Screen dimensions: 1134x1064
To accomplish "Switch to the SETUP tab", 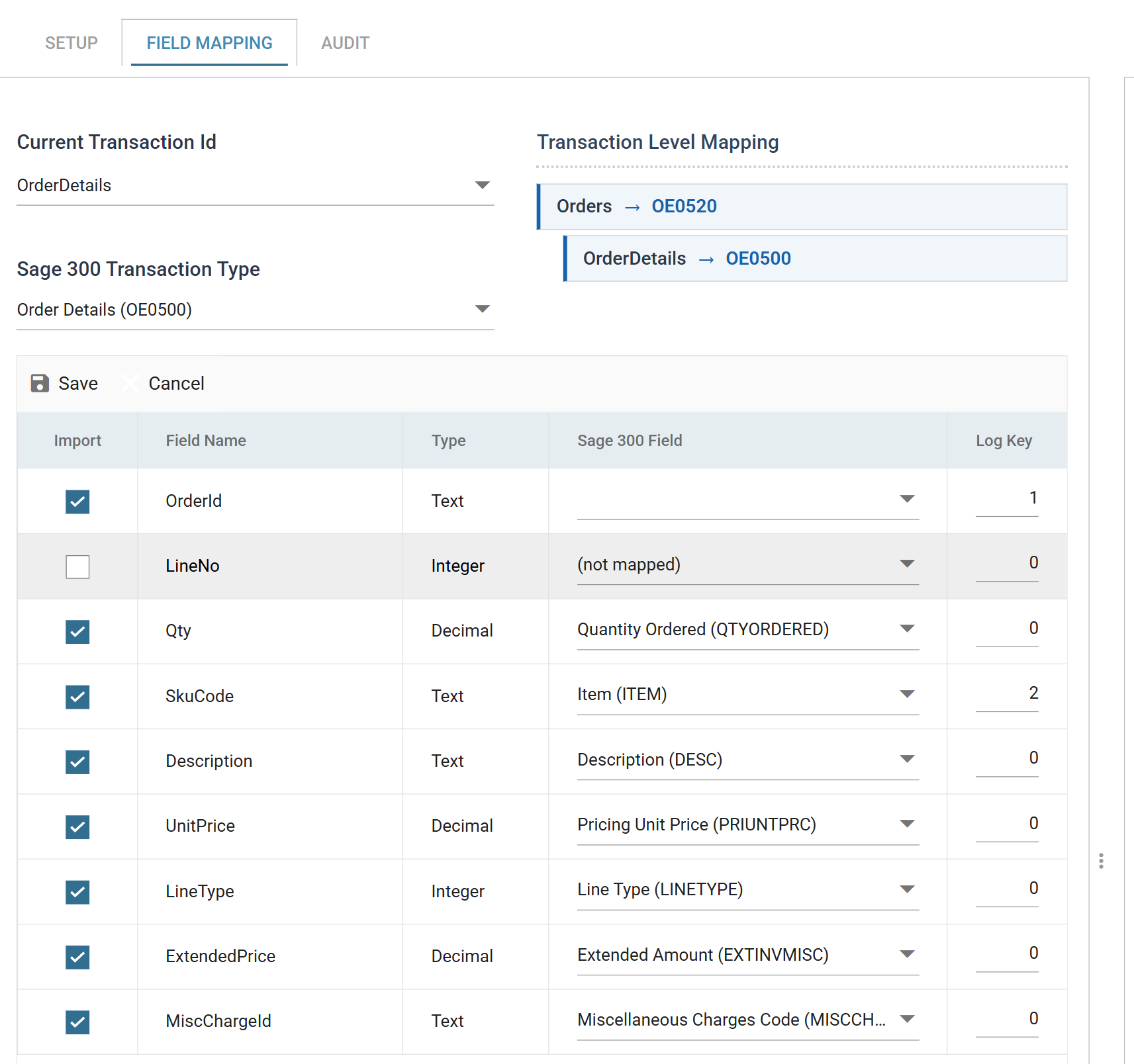I will 71,43.
